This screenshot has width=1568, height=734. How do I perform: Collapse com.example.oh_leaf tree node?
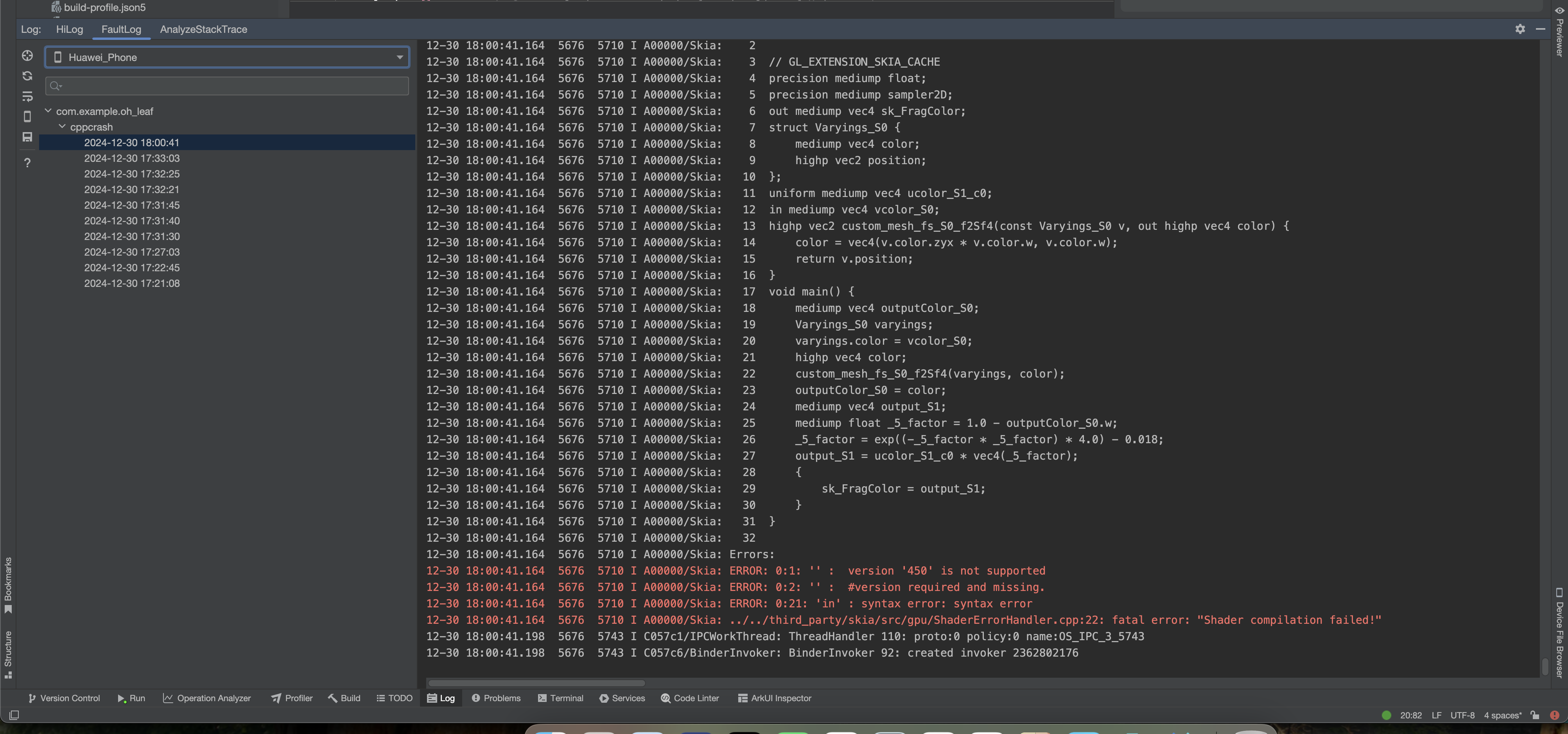click(48, 111)
